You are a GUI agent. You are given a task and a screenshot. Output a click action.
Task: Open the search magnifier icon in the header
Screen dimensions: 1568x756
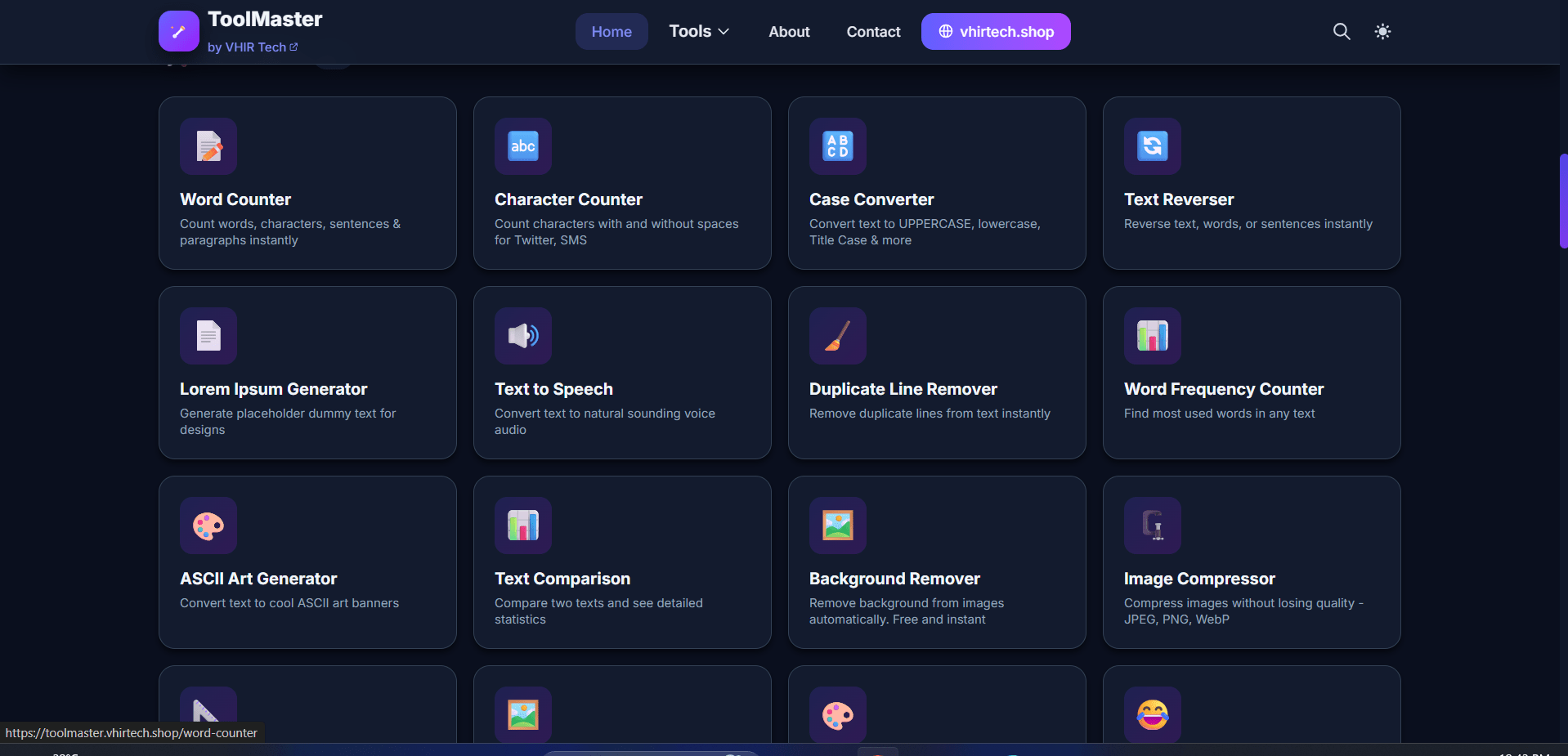(x=1342, y=31)
